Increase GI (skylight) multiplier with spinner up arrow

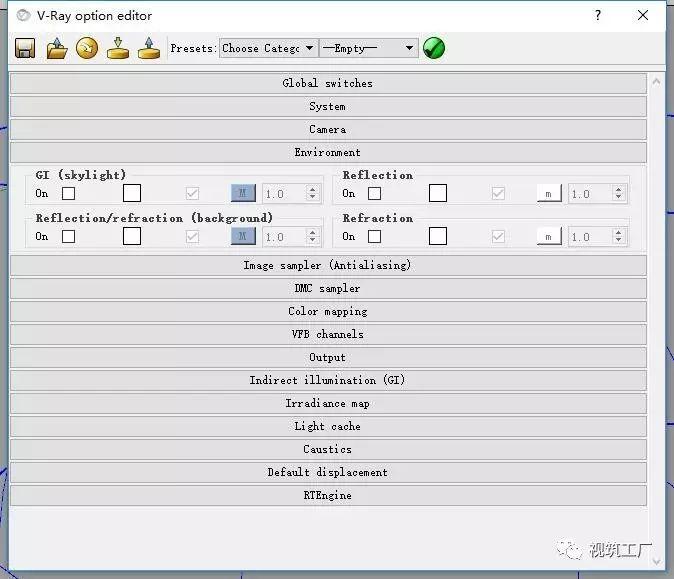312,189
